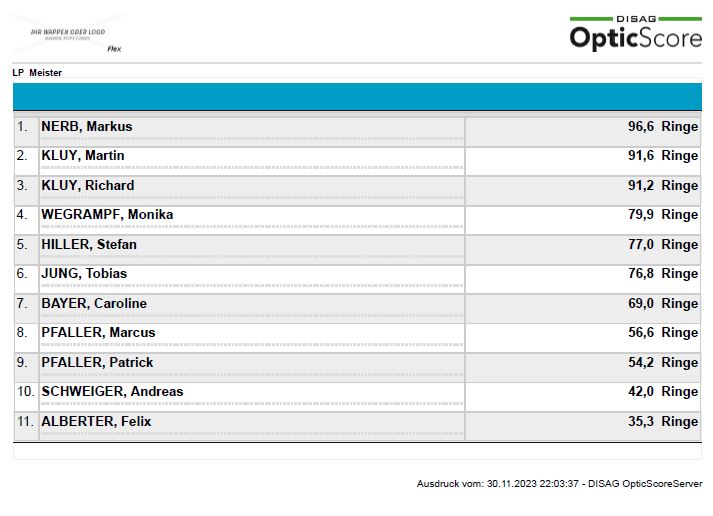Choose the JUNG, Tobias entry

[x=84, y=274]
